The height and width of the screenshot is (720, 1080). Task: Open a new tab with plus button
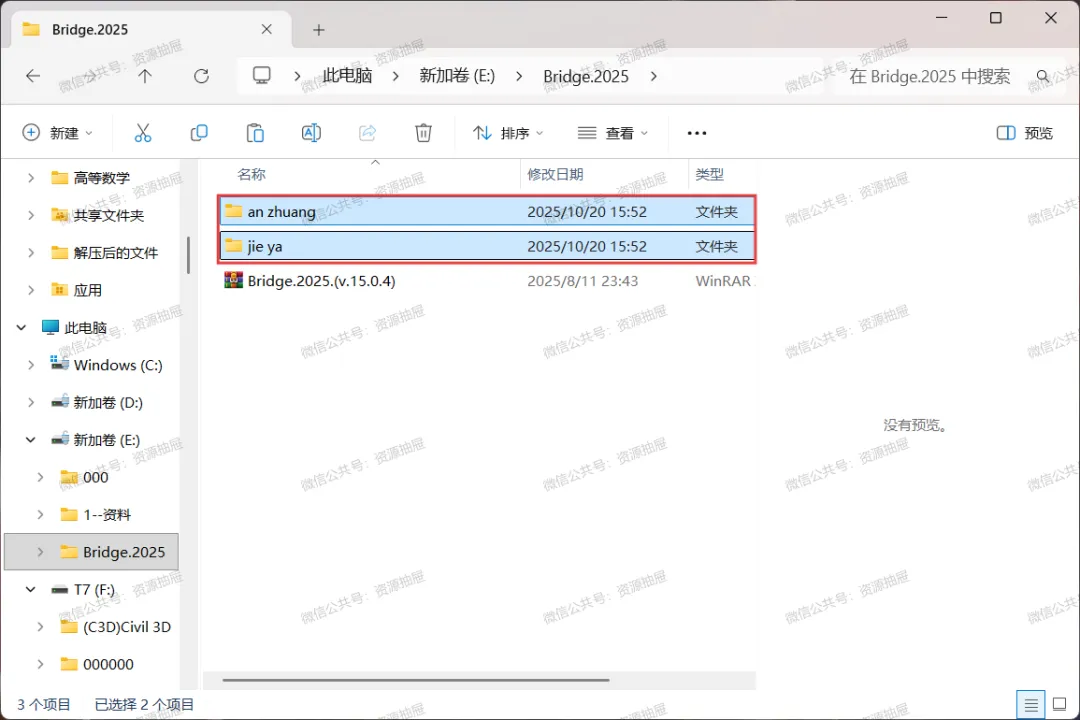coord(319,30)
